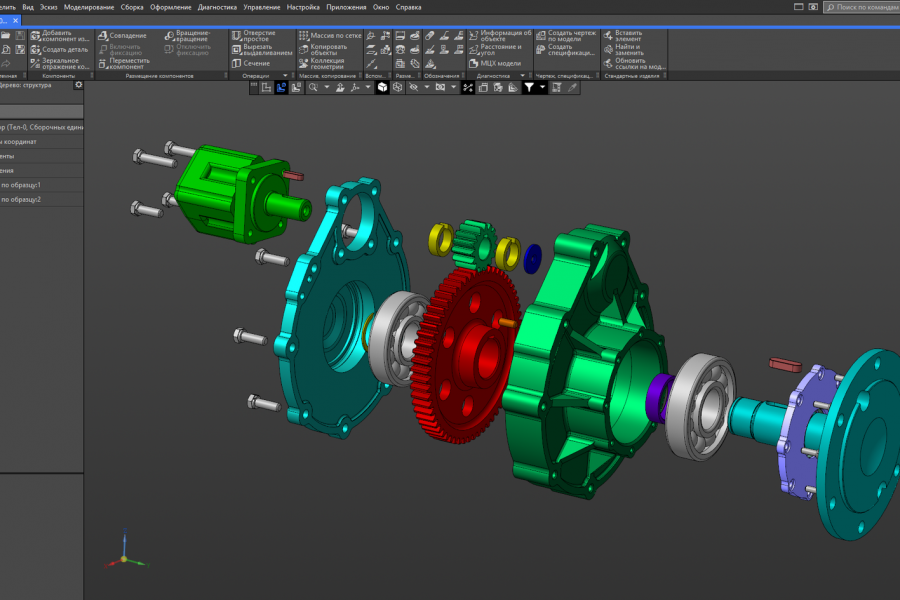
Task: Open the Управление menu
Action: (x=262, y=7)
